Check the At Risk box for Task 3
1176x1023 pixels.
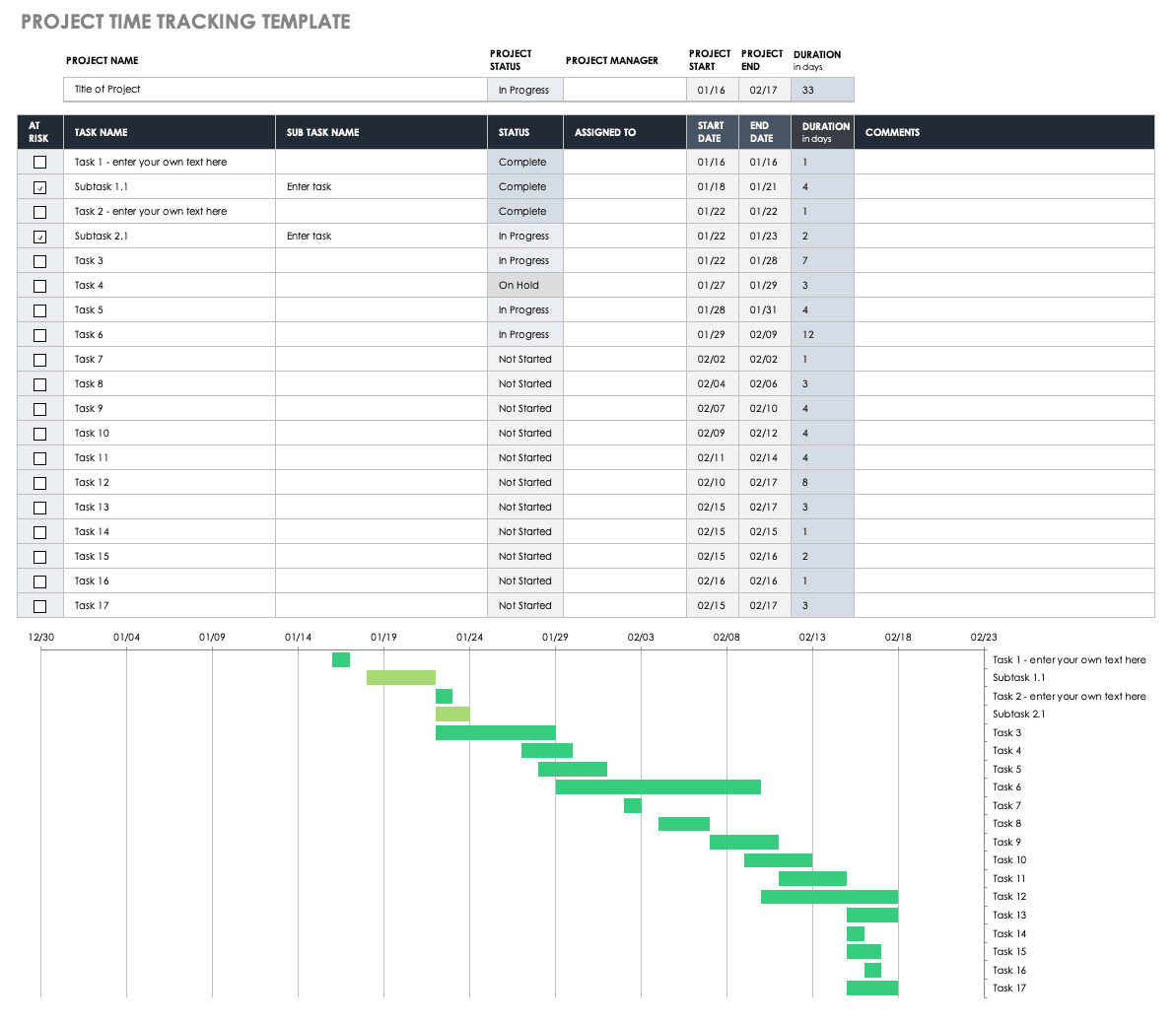pyautogui.click(x=40, y=261)
